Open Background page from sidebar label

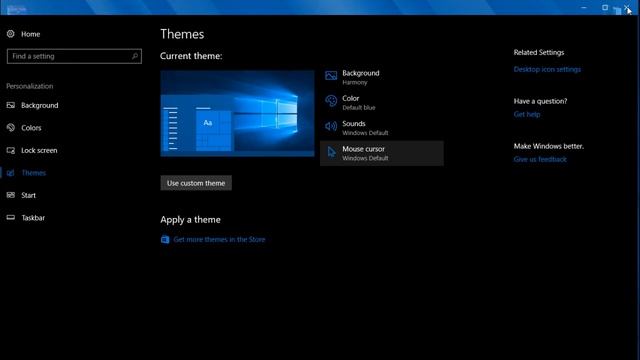click(40, 105)
